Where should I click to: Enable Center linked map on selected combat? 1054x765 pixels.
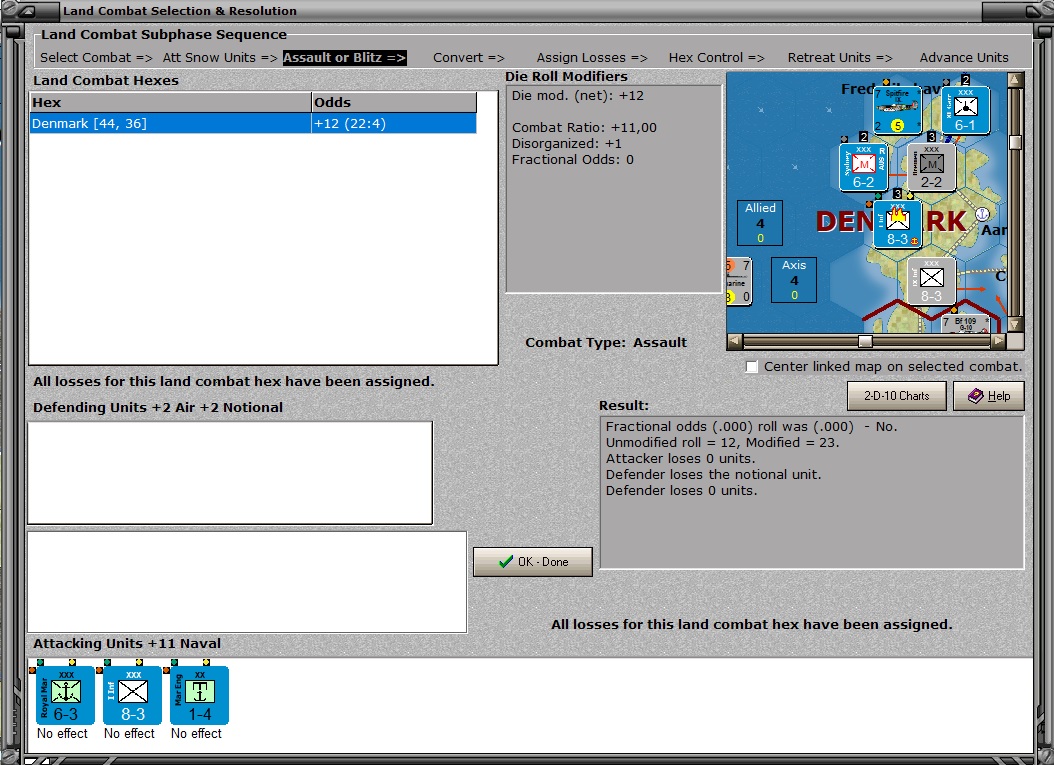(752, 366)
